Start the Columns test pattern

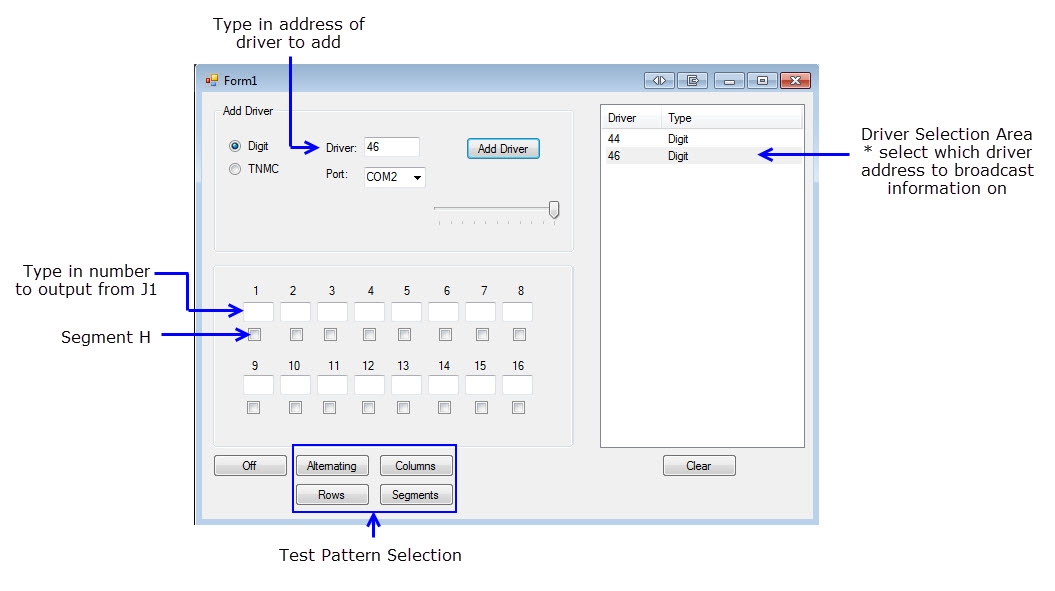point(415,466)
